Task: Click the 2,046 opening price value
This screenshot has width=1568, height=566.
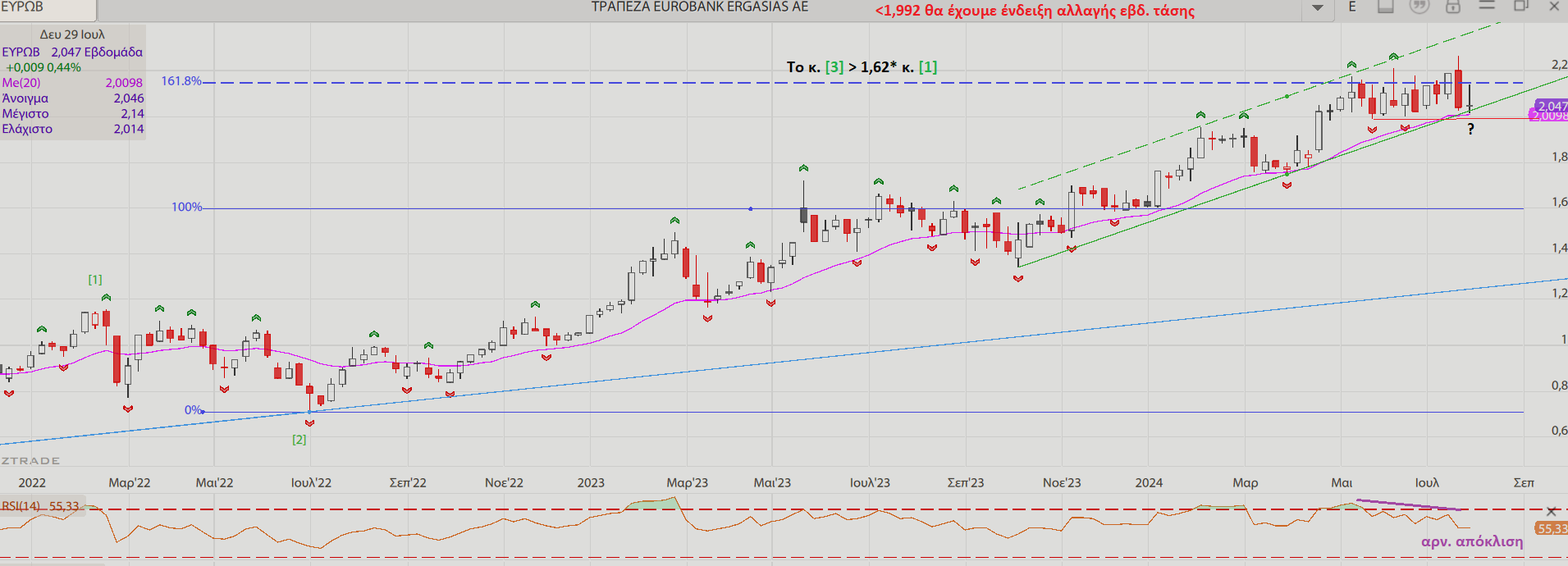Action: coord(129,98)
